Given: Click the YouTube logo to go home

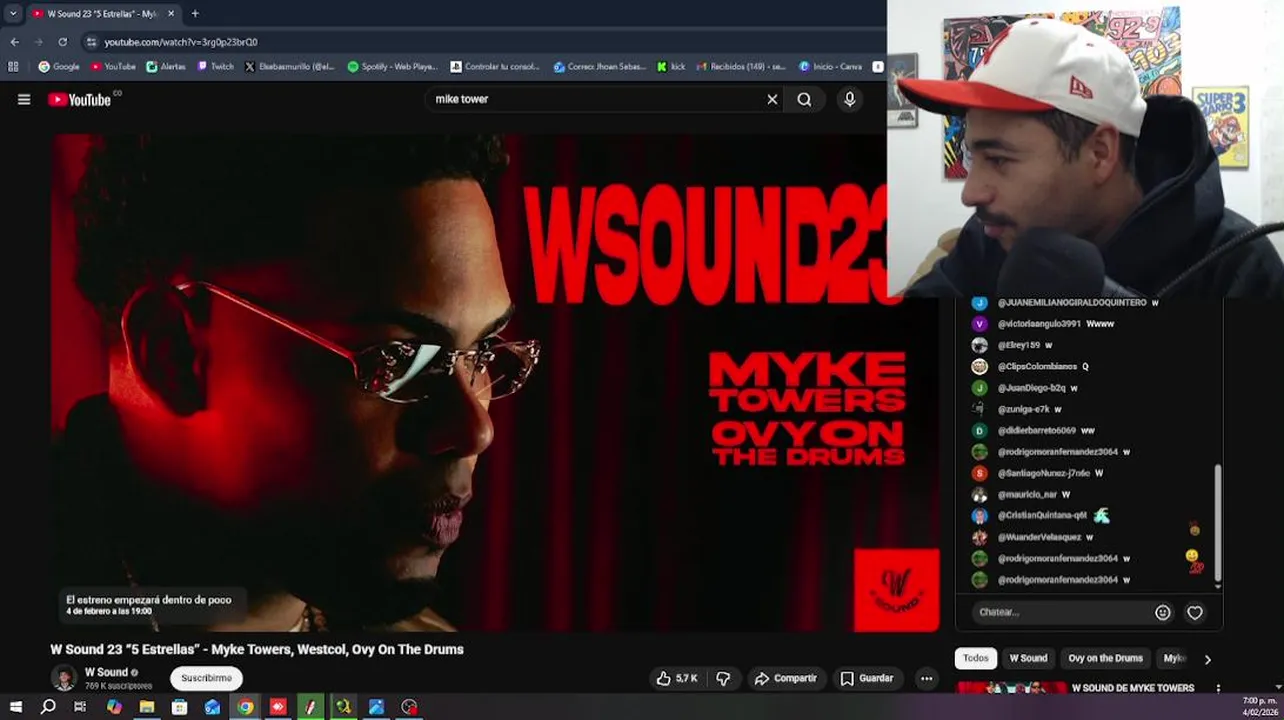Looking at the screenshot, I should [79, 99].
